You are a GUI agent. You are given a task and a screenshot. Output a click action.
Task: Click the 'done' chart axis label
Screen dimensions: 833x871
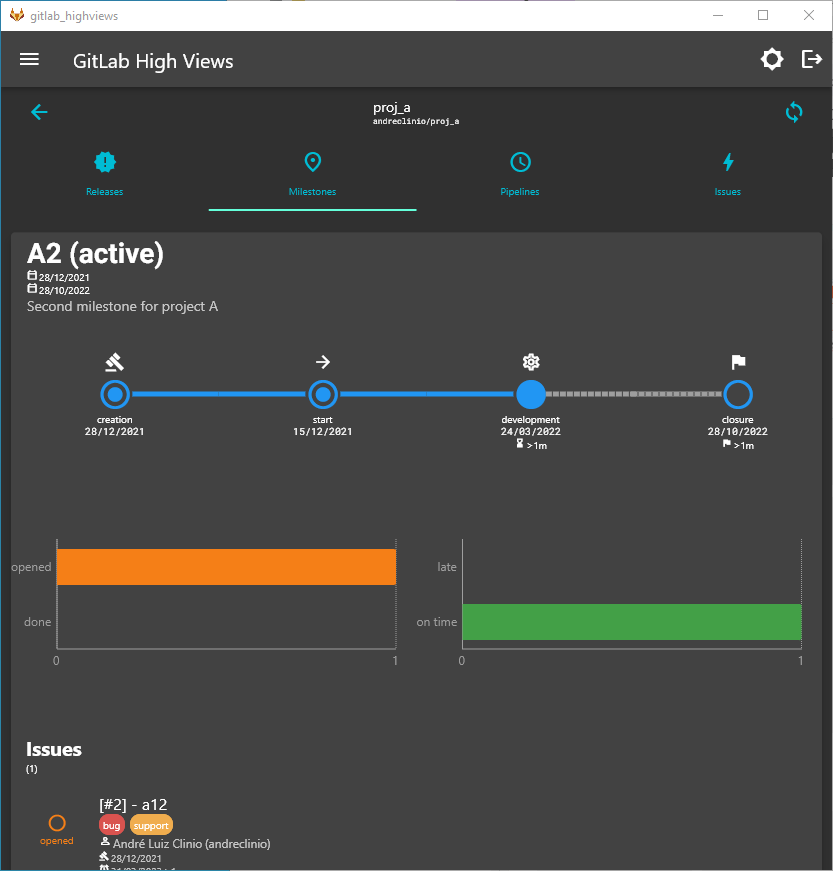pos(38,622)
